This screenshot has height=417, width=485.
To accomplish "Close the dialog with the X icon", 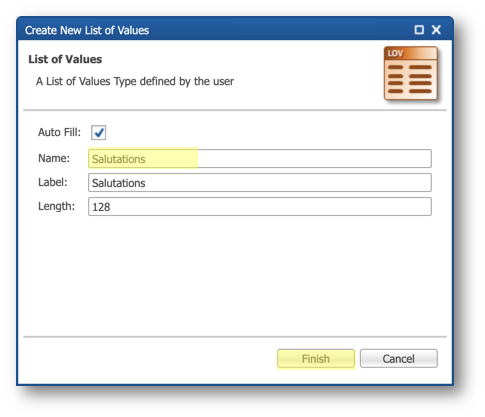I will [x=436, y=30].
